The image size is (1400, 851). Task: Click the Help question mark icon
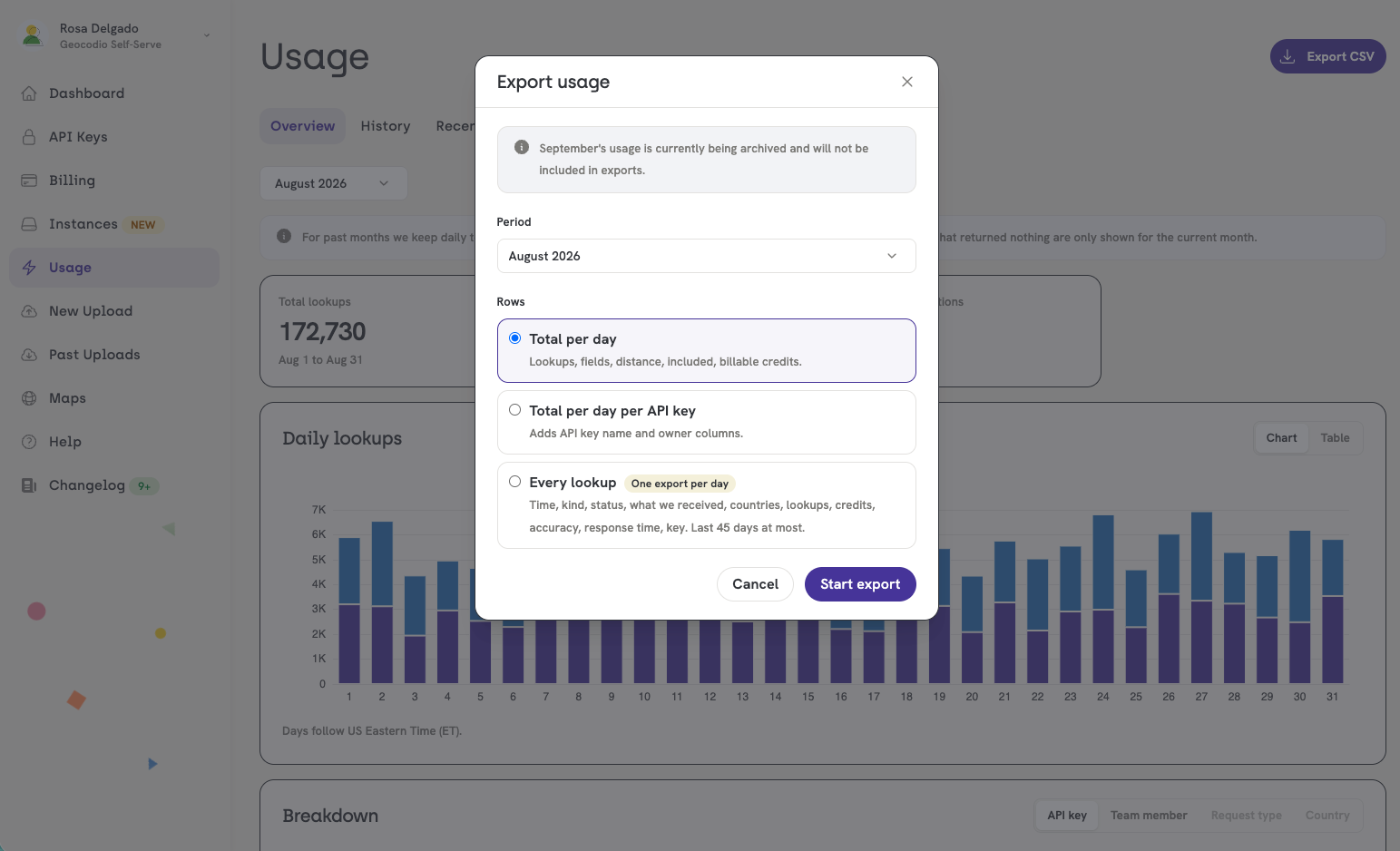click(29, 442)
